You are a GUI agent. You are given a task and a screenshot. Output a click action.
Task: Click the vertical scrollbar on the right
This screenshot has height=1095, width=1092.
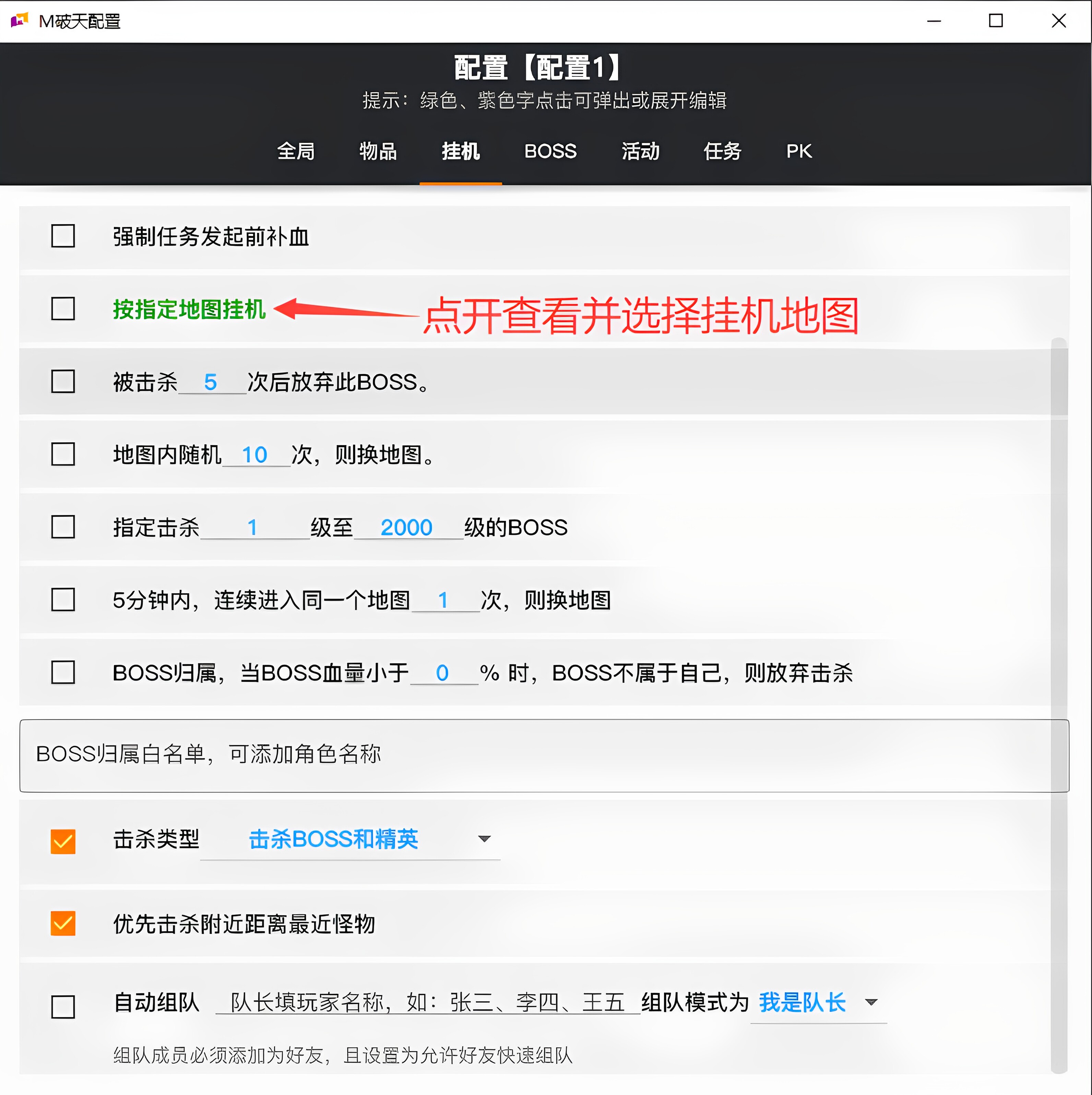click(1059, 705)
